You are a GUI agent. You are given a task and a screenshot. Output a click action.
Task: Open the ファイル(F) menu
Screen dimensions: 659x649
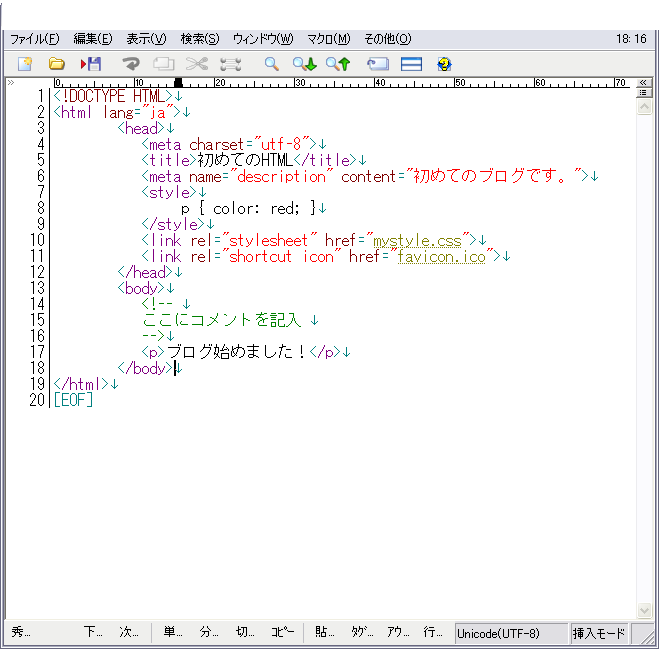(34, 39)
